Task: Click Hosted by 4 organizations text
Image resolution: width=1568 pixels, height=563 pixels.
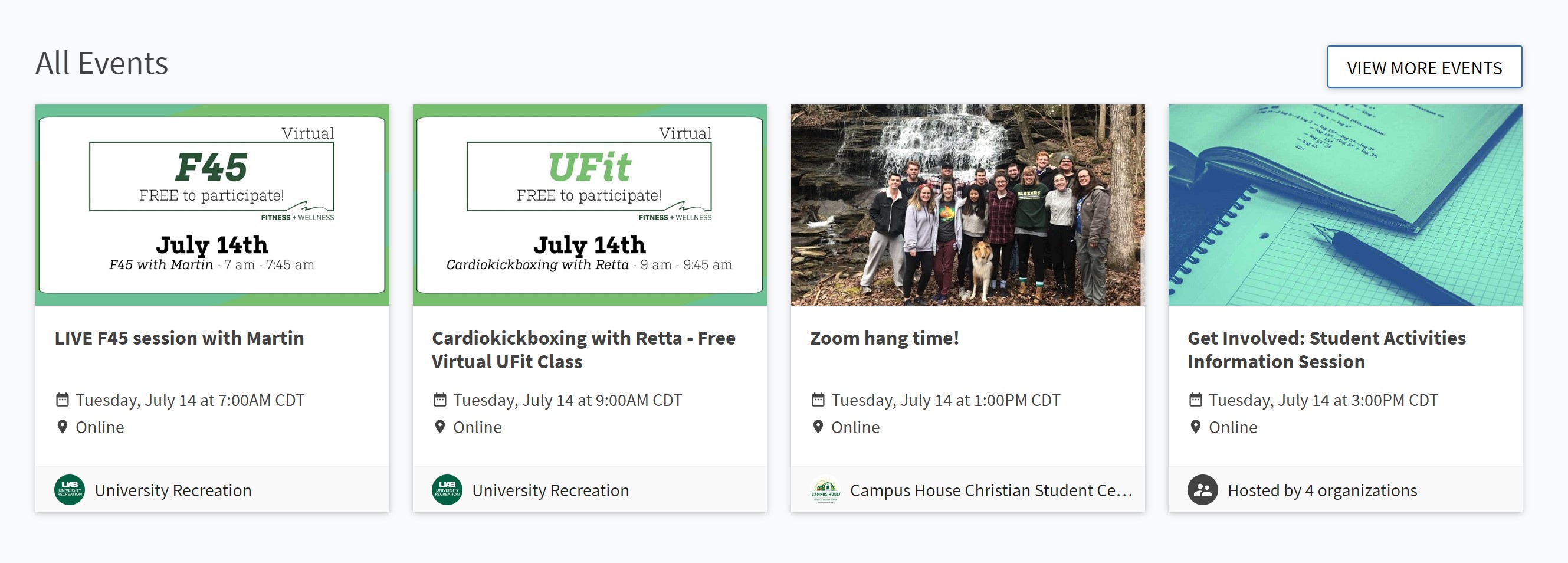Action: [x=1322, y=490]
